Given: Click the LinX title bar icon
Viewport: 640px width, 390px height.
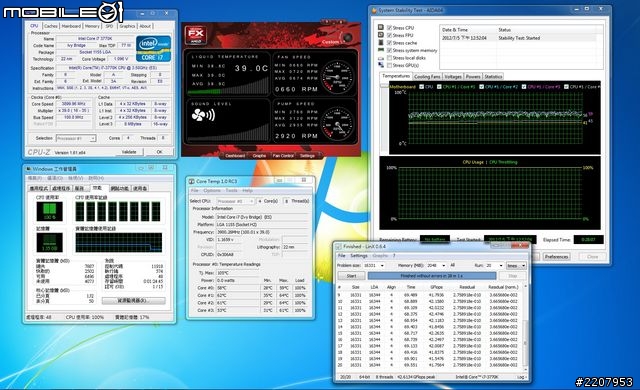Looking at the screenshot, I should (338, 246).
